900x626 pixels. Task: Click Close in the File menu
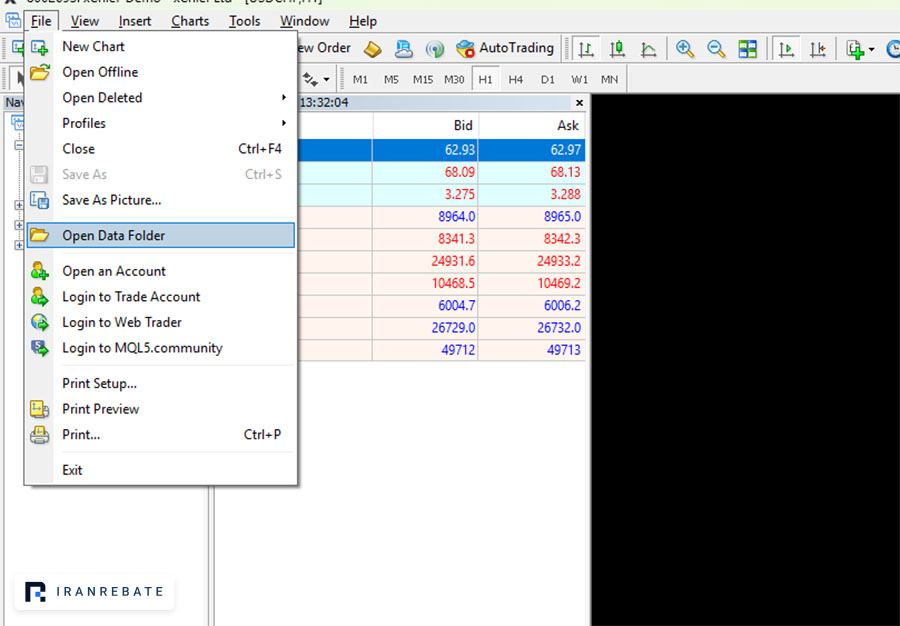click(x=161, y=149)
